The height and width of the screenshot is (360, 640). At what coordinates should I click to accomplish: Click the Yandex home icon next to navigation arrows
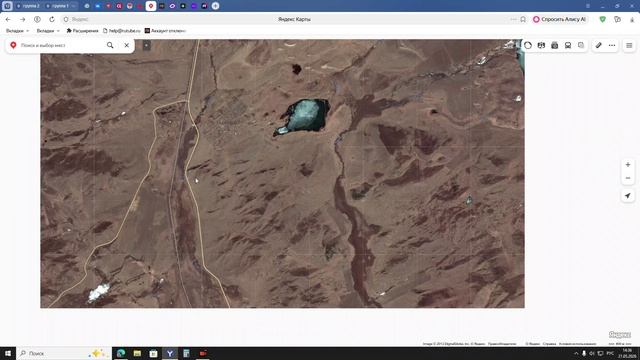tap(37, 19)
